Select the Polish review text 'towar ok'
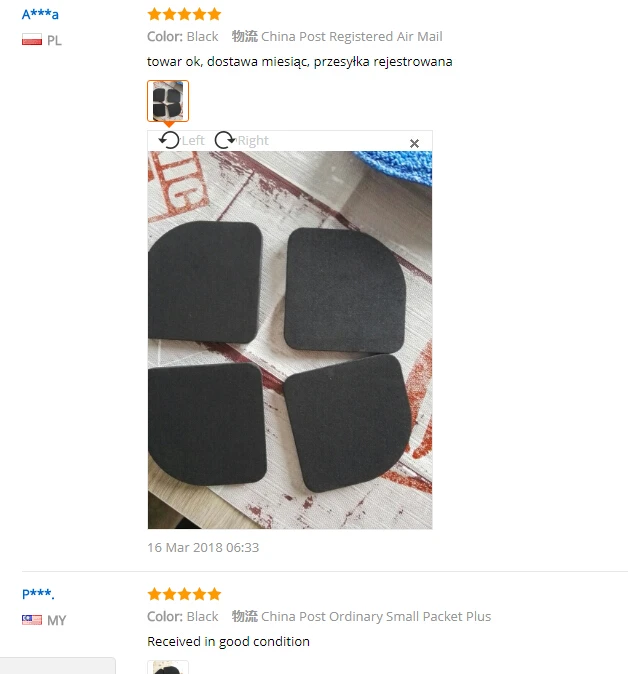 pyautogui.click(x=174, y=61)
